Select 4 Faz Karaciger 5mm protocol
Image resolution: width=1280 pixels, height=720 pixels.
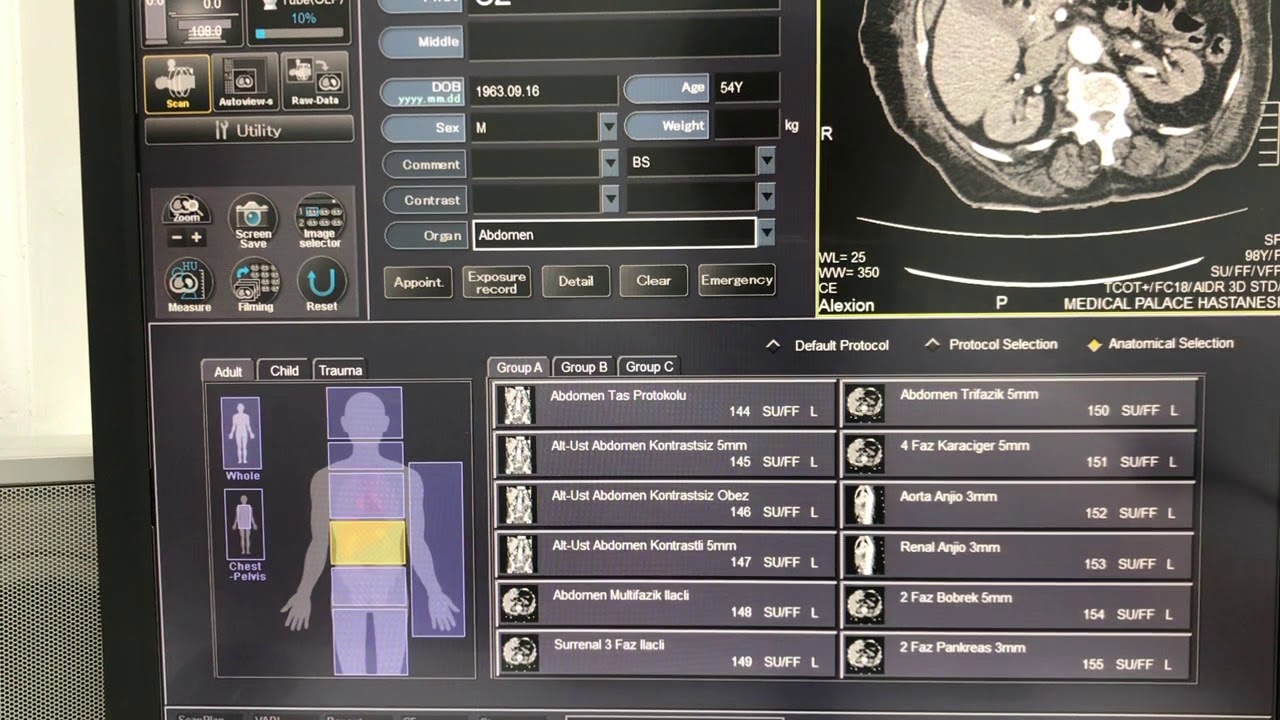pyautogui.click(x=1018, y=454)
